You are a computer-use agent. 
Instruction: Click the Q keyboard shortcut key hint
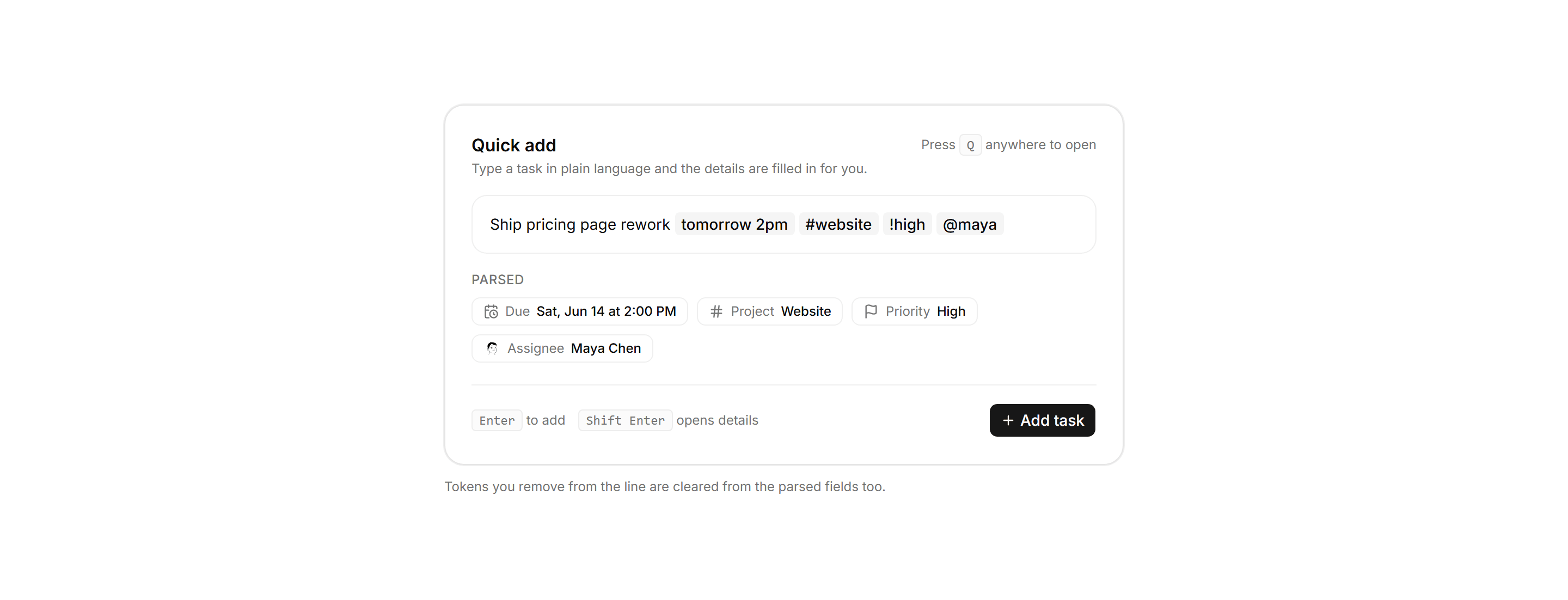970,145
